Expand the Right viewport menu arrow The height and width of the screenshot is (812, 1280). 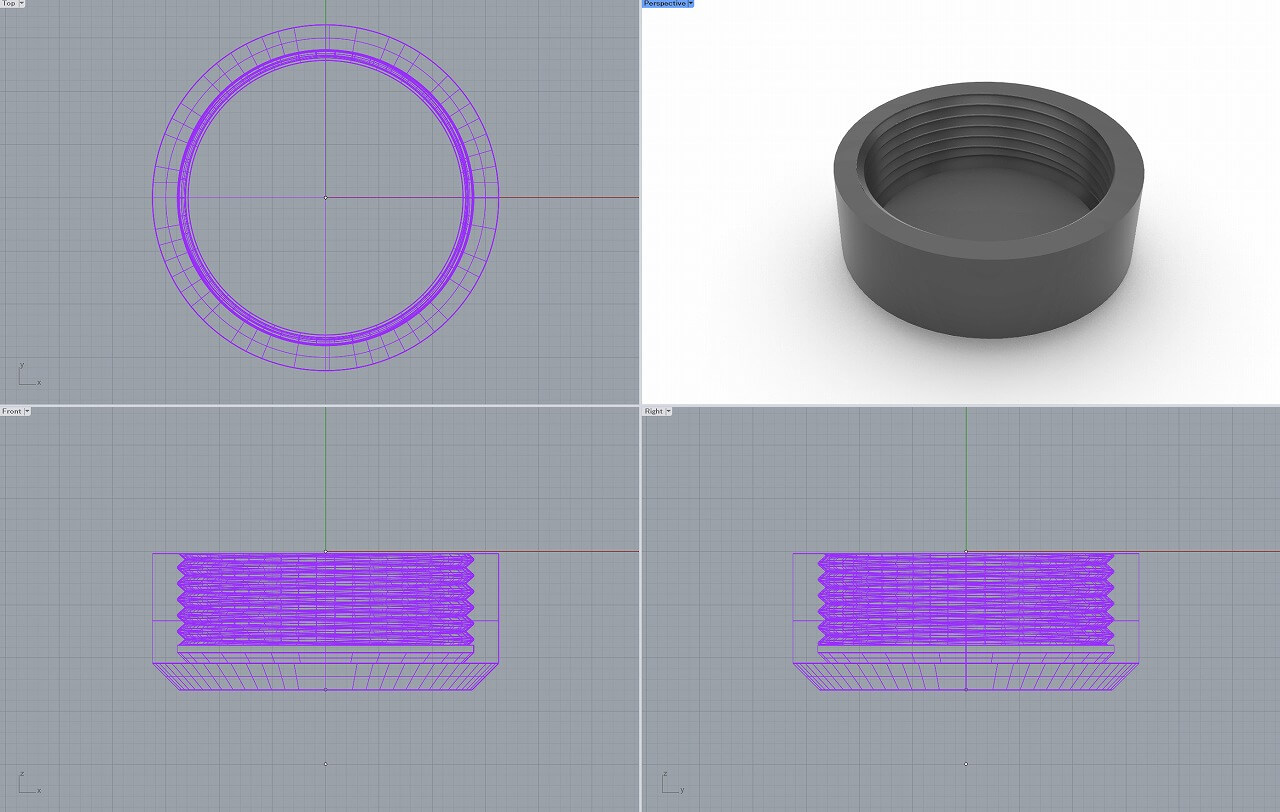click(668, 411)
